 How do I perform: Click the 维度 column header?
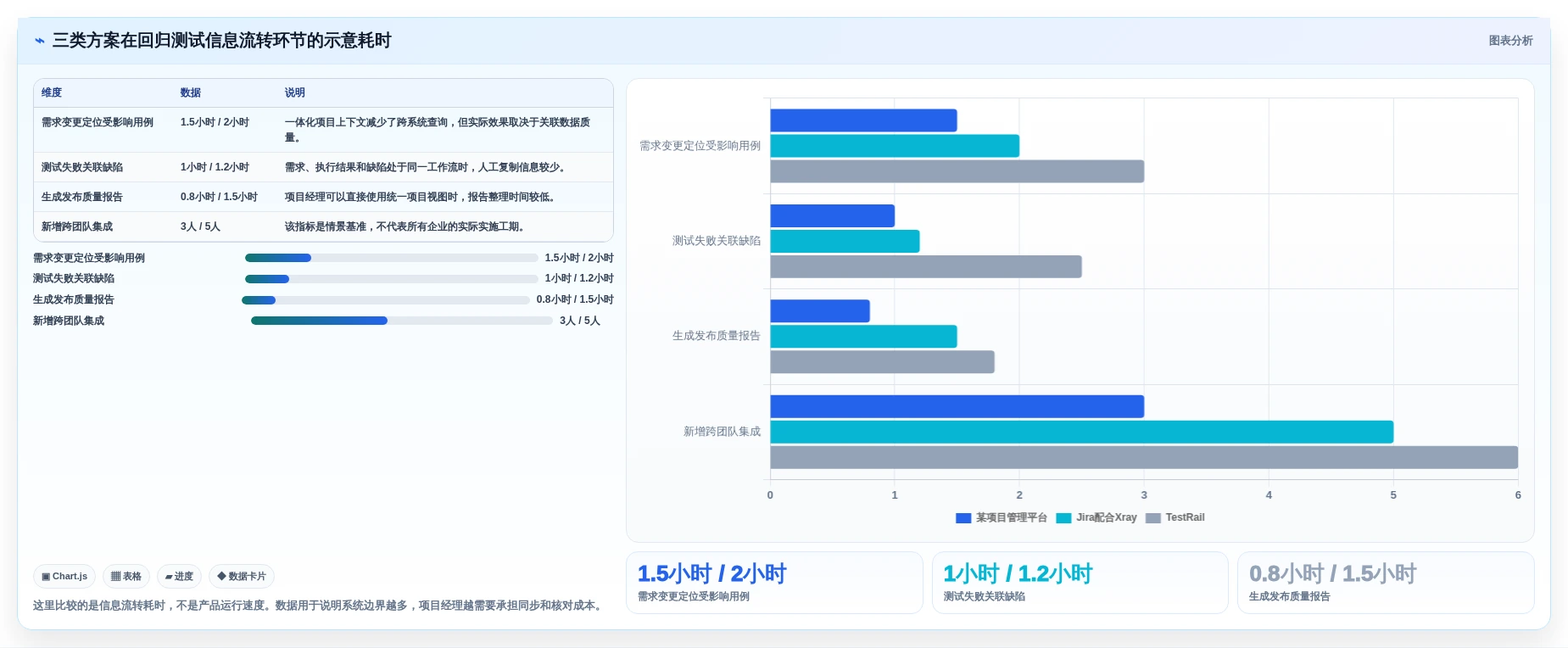coord(52,92)
